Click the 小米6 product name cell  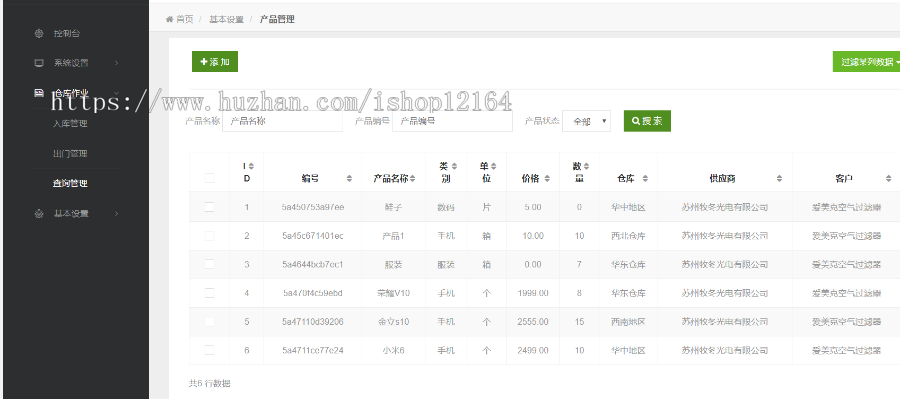click(x=393, y=350)
